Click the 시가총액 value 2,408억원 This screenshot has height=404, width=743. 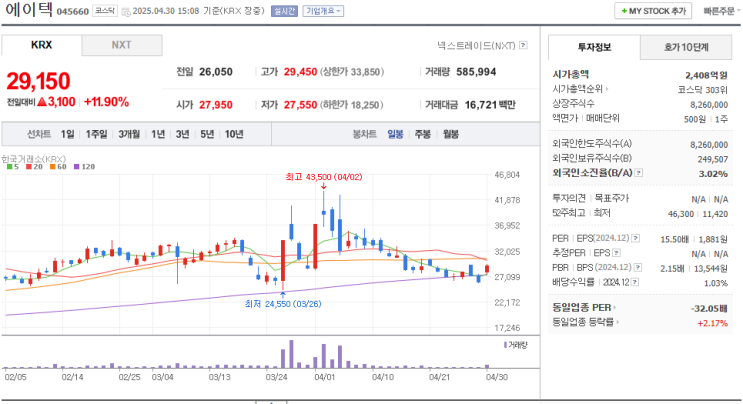(x=706, y=75)
